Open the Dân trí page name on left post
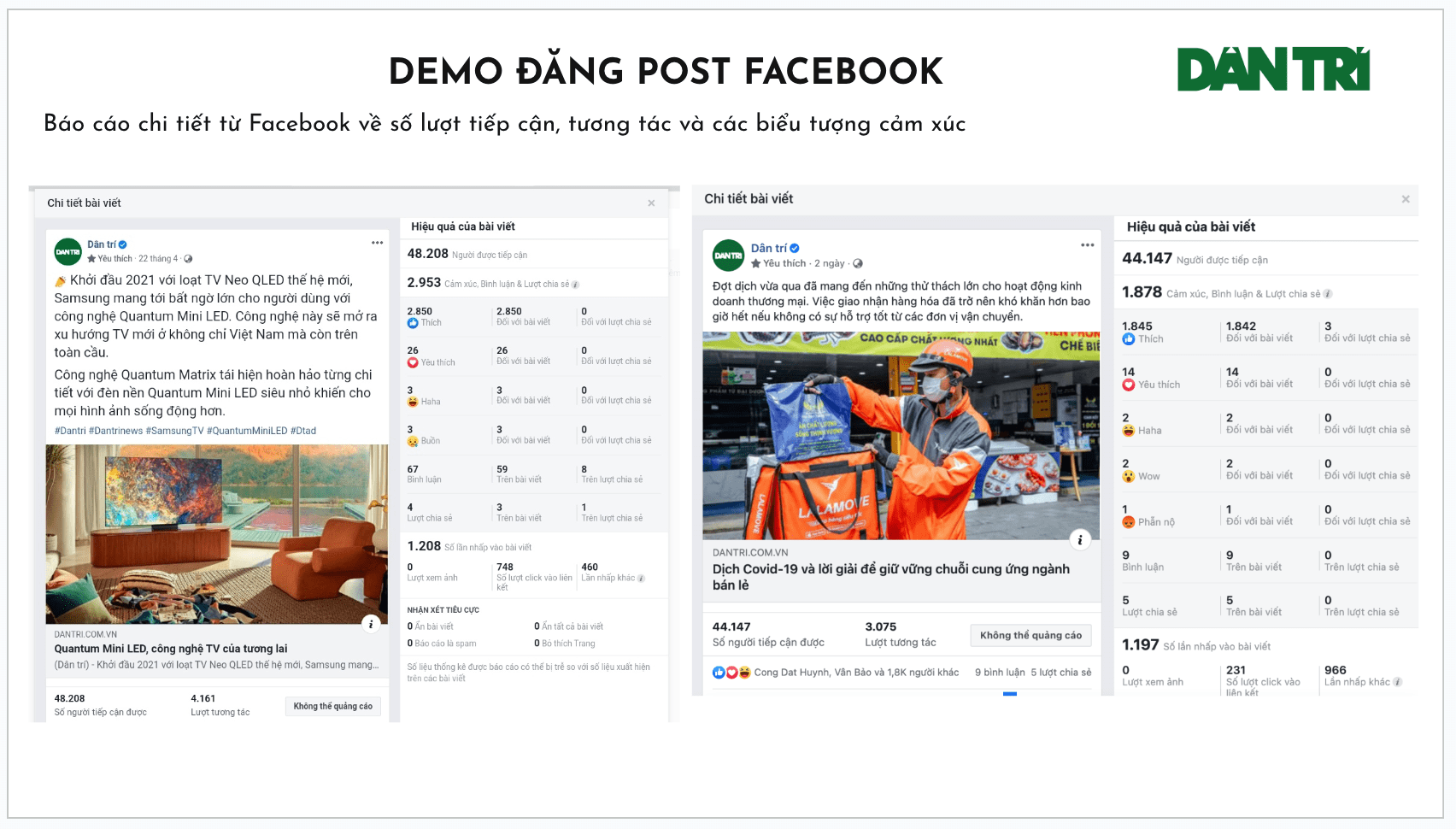This screenshot has height=829, width=1456. tap(102, 244)
